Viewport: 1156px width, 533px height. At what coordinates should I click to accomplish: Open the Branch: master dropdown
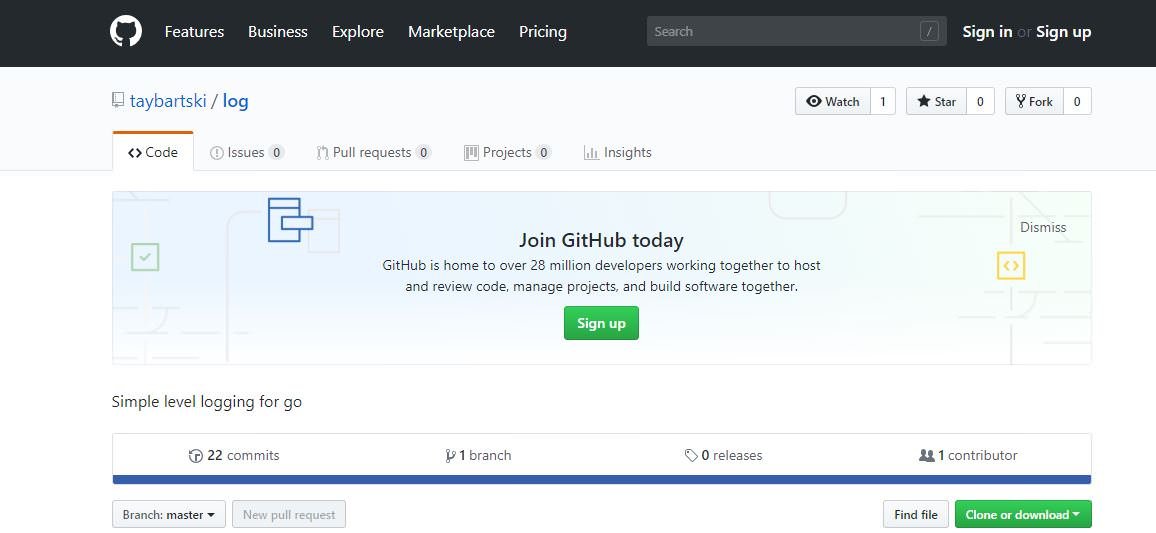(169, 515)
